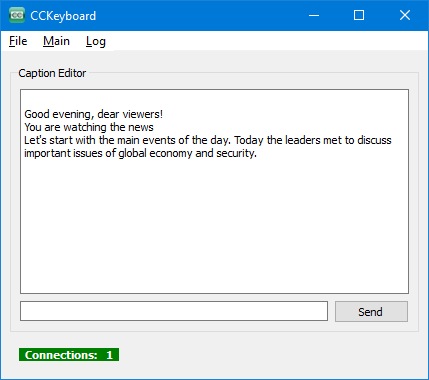
Task: Click the Connections: 1 status indicator
Action: (69, 355)
